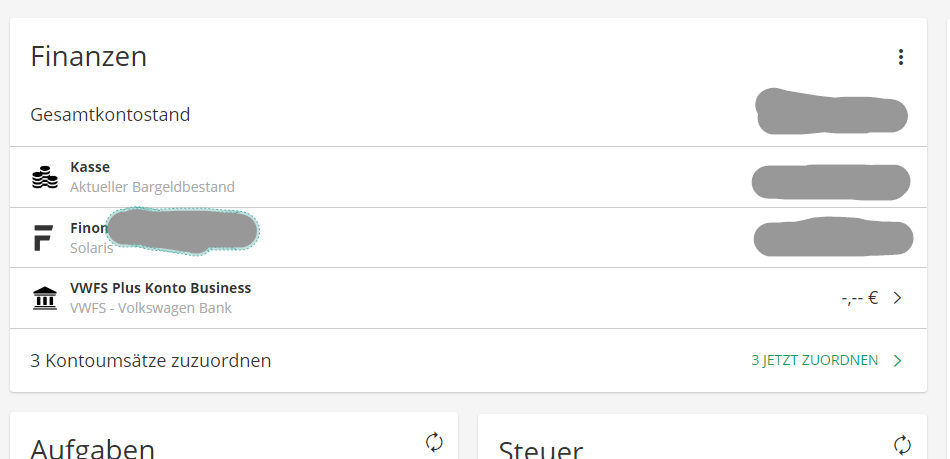950x459 pixels.
Task: Refresh the Aufgaben card
Action: tap(434, 441)
